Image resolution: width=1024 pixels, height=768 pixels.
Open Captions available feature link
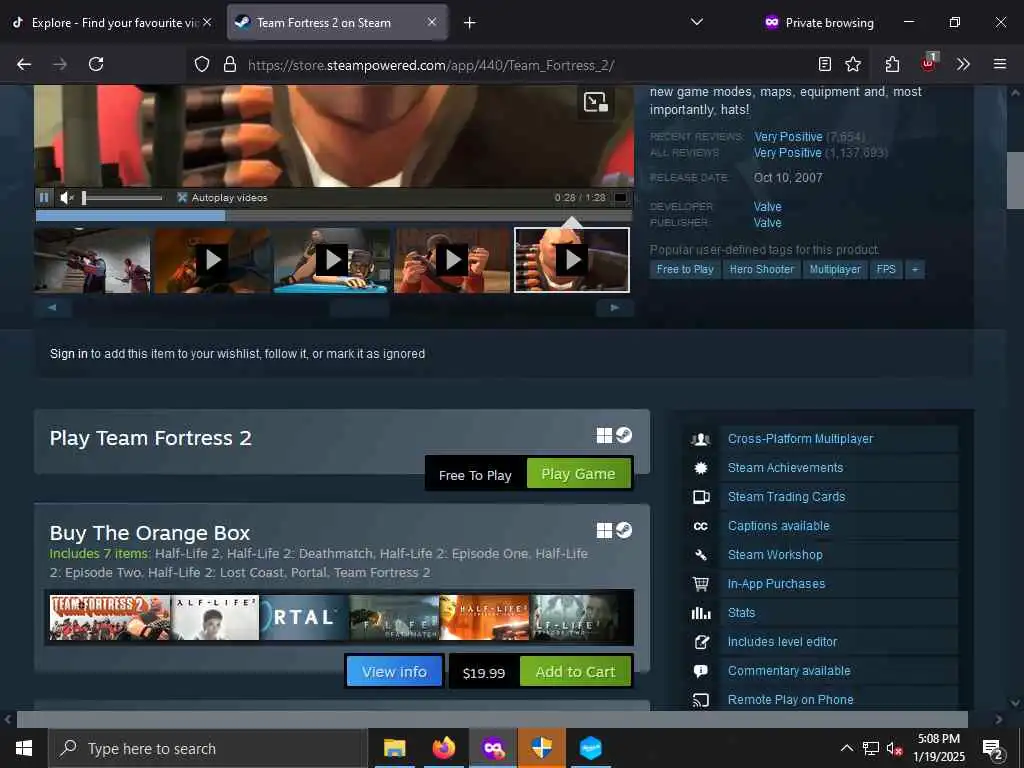point(778,526)
